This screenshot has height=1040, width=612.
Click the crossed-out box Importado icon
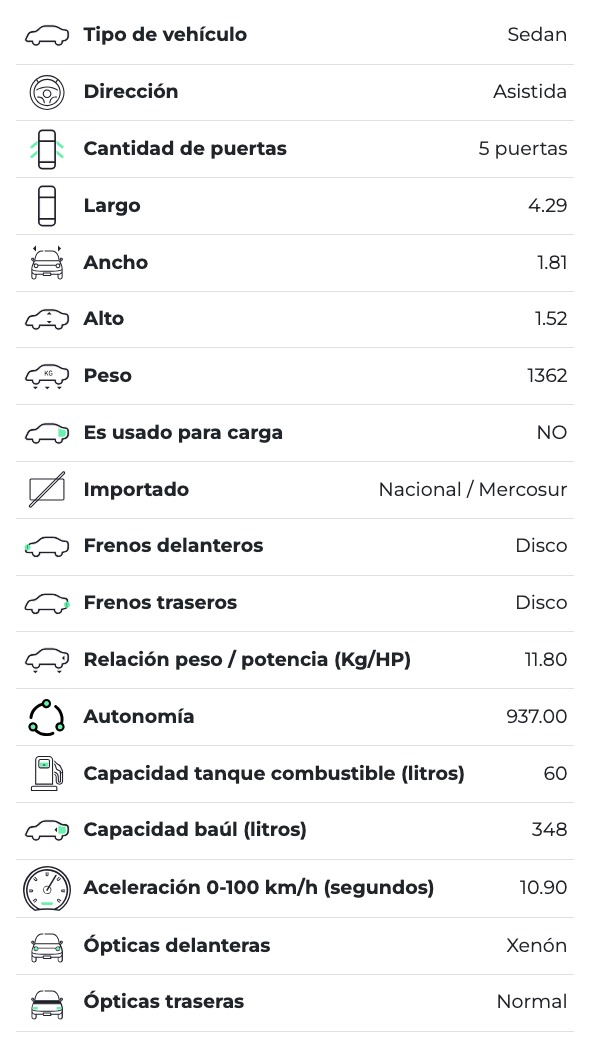point(47,490)
